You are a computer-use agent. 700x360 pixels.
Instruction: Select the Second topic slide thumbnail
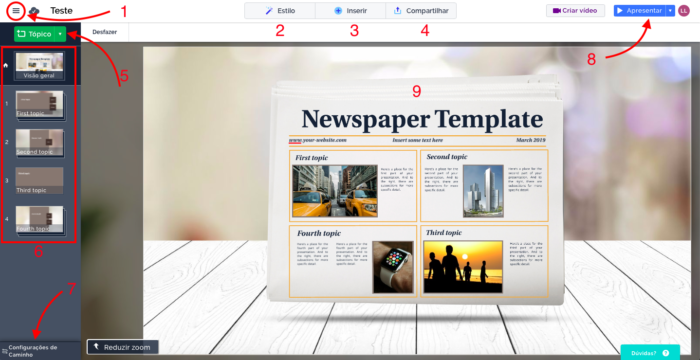pyautogui.click(x=39, y=142)
